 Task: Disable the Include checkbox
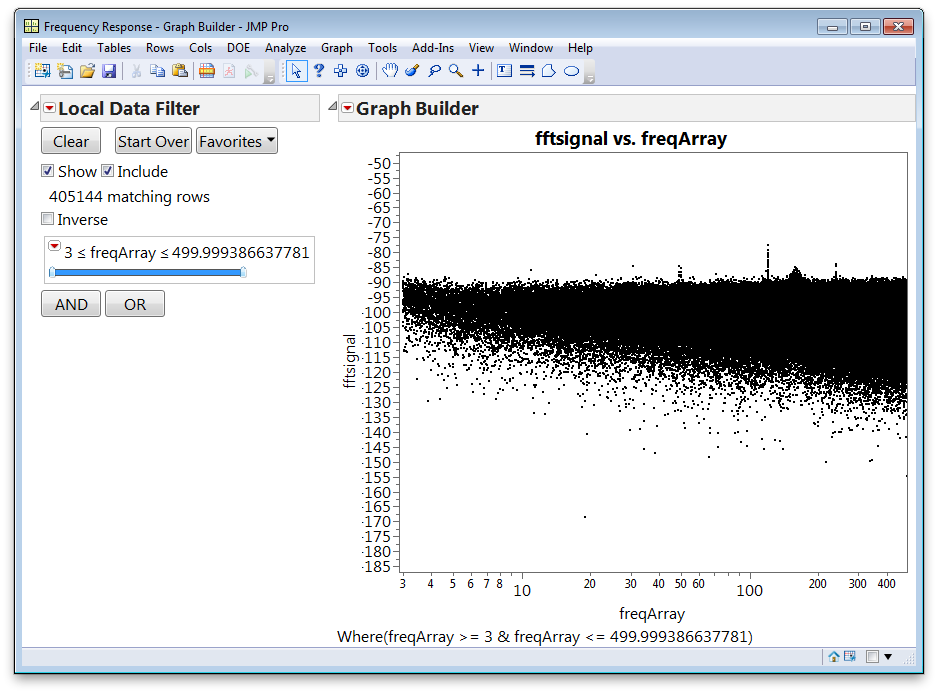(107, 171)
